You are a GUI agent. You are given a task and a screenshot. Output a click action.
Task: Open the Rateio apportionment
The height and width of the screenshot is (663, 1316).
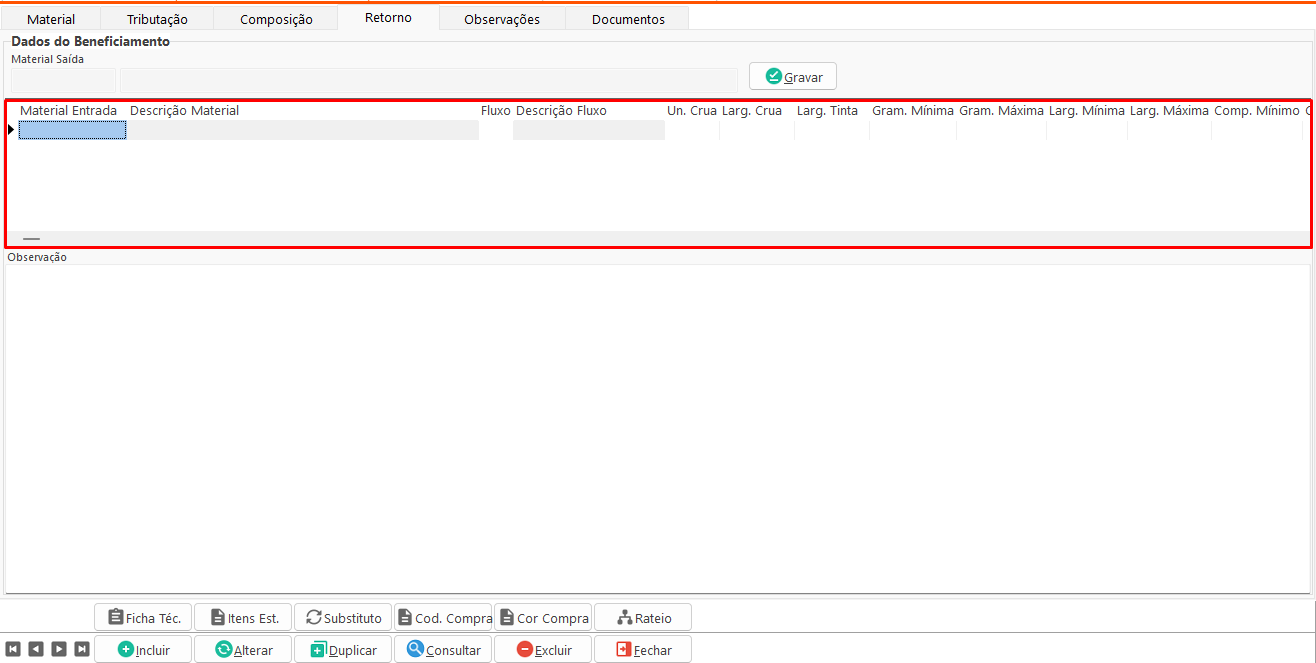[x=643, y=617]
